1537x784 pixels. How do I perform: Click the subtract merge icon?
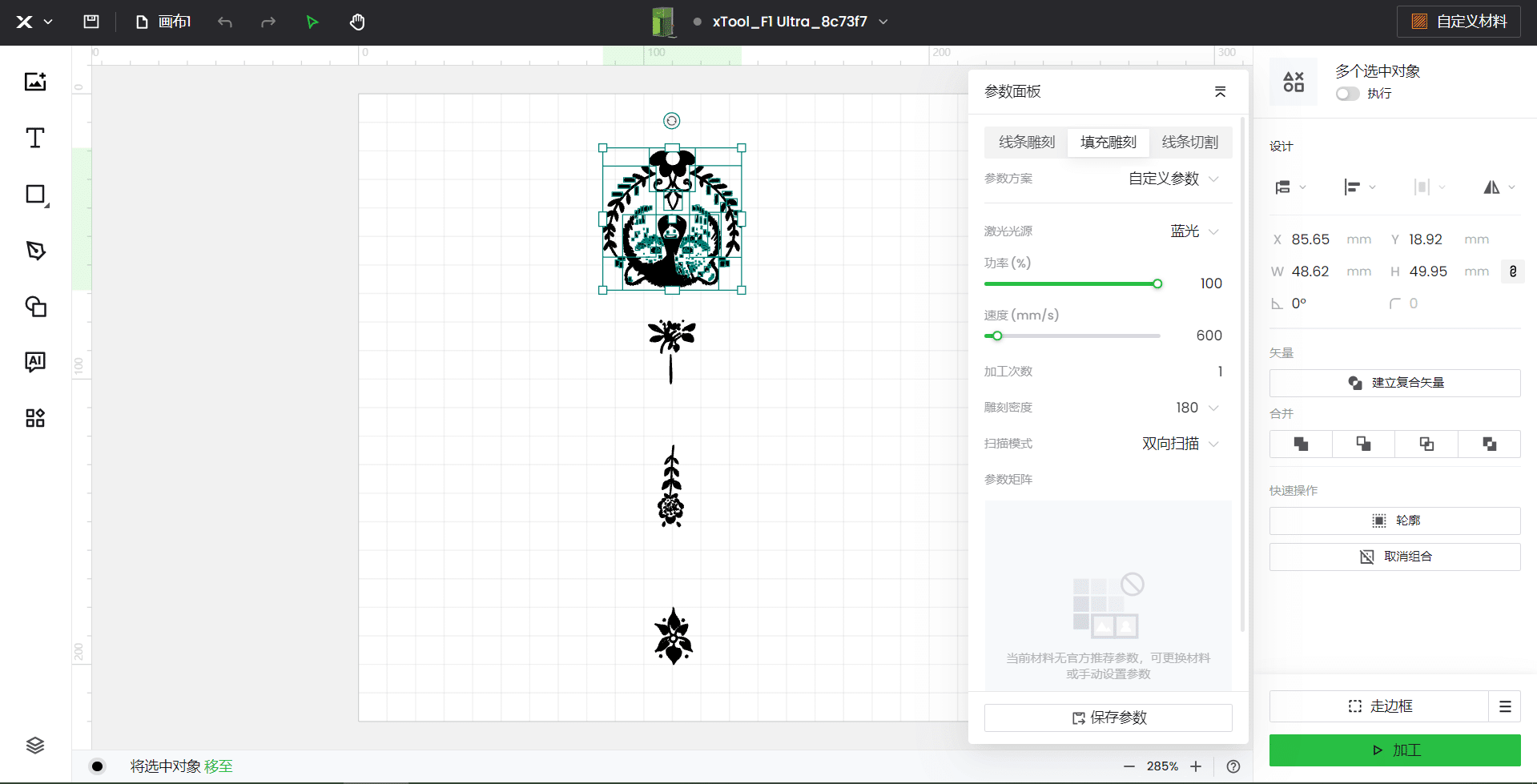tap(1363, 444)
